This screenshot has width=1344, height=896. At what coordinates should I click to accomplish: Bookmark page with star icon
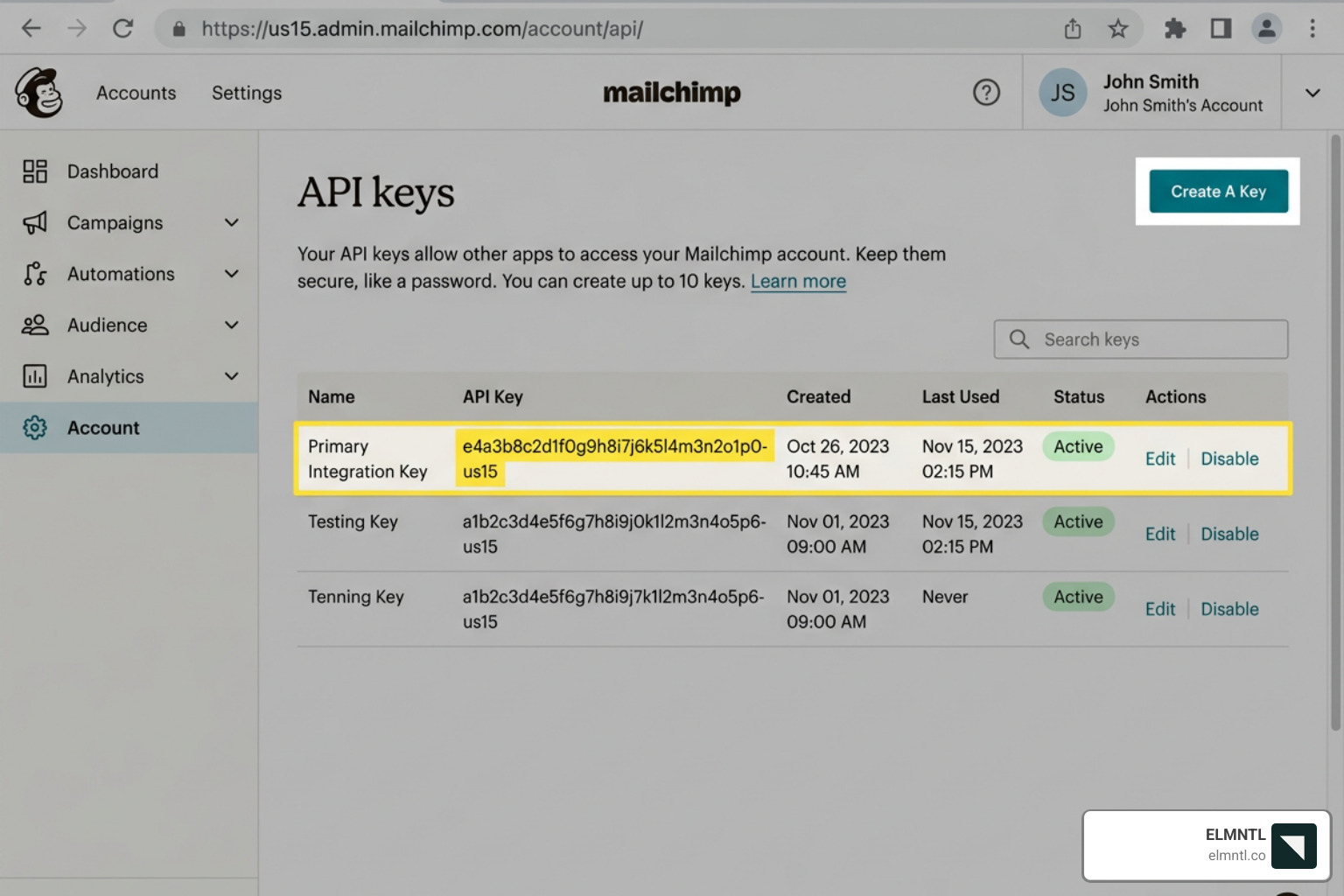coord(1118,29)
